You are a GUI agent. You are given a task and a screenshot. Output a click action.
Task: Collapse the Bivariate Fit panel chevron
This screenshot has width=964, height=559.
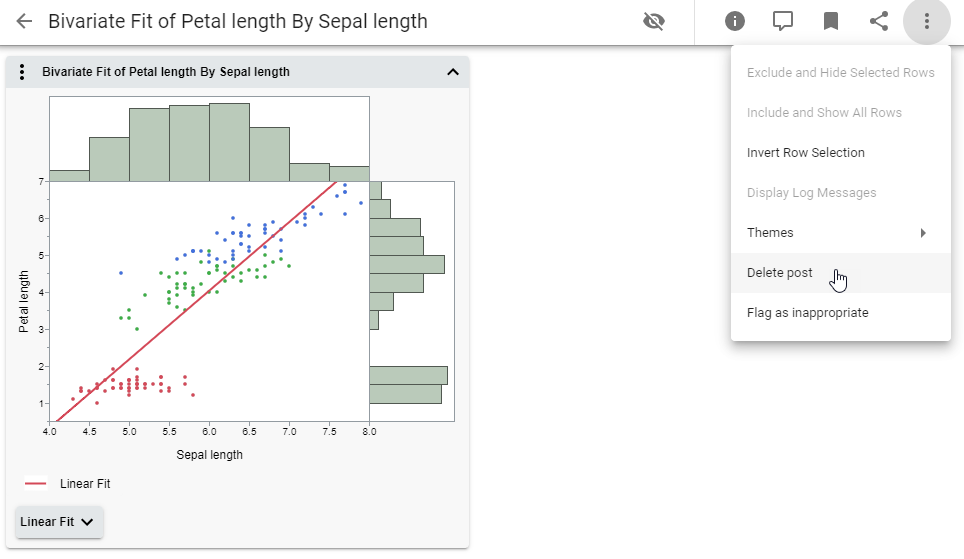click(452, 72)
